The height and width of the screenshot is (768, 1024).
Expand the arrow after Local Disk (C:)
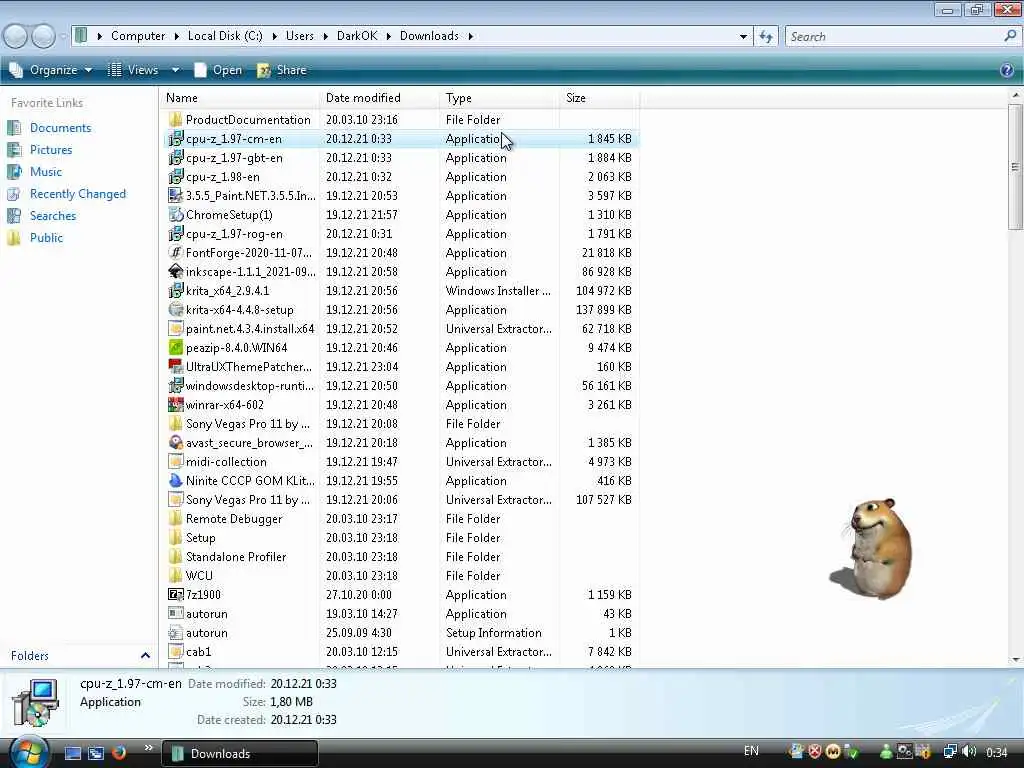[x=274, y=36]
